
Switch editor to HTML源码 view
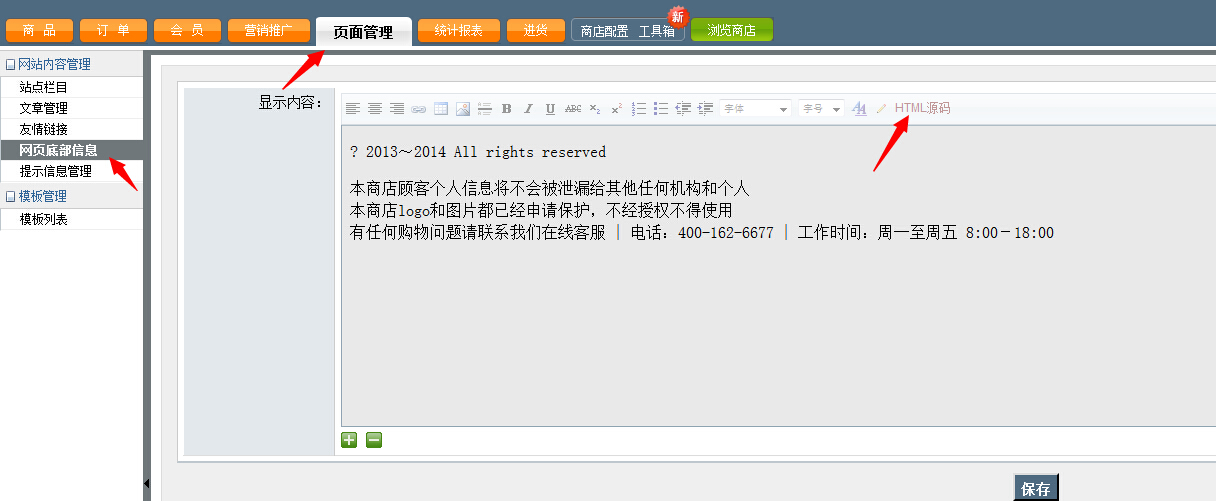point(922,108)
